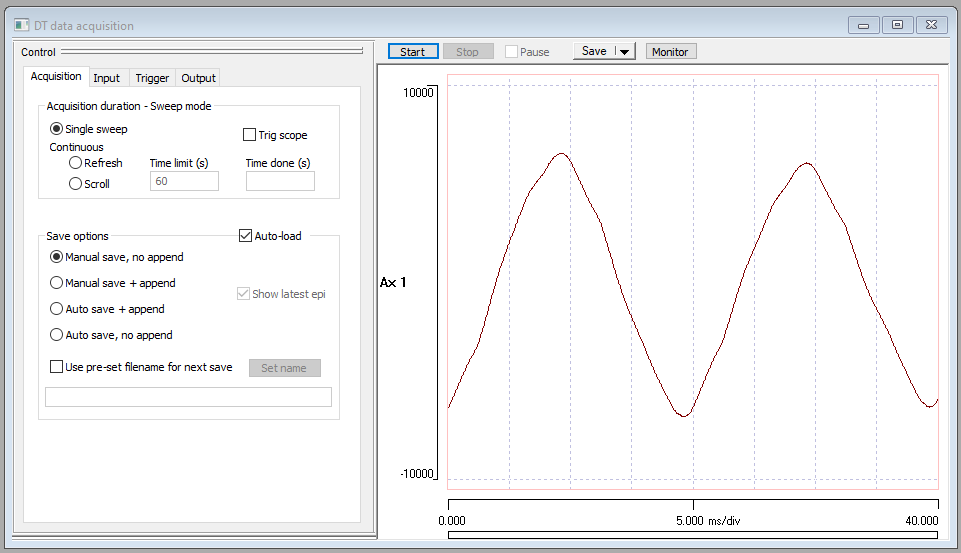The width and height of the screenshot is (961, 553).
Task: Switch to the Trigger tab
Action: (152, 78)
